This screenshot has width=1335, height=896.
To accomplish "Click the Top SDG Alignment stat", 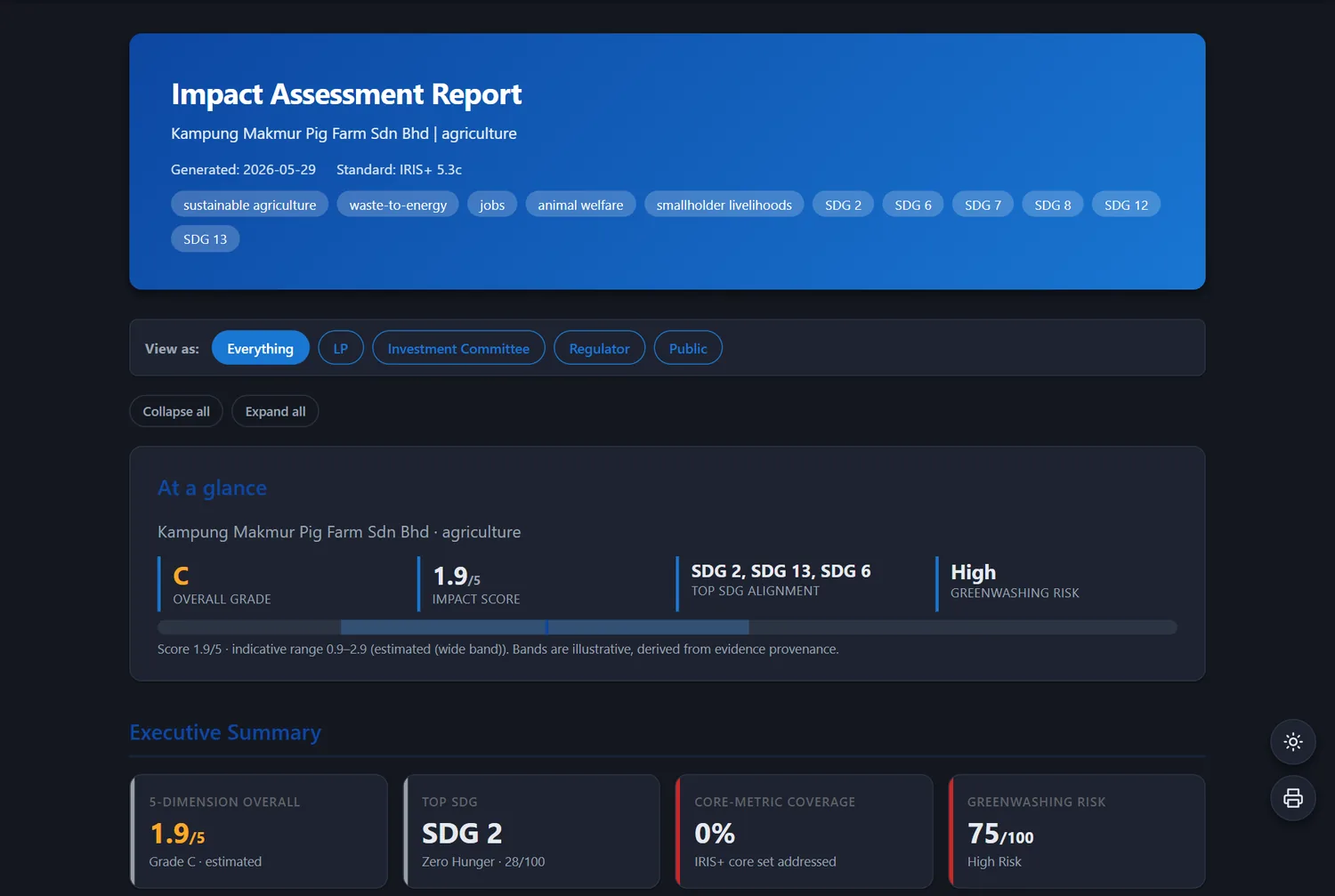I will click(x=797, y=584).
